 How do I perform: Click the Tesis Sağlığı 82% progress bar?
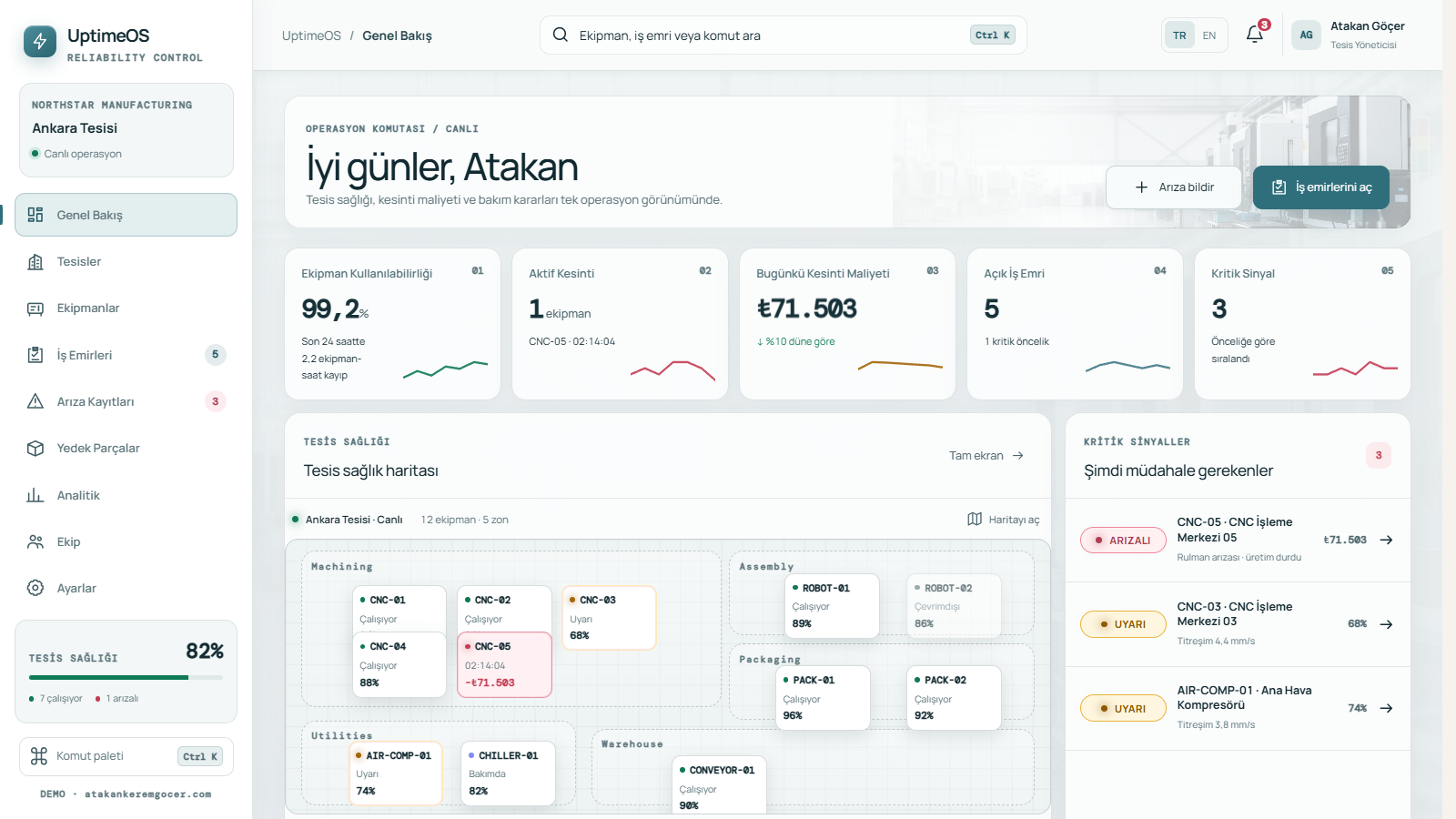click(126, 677)
